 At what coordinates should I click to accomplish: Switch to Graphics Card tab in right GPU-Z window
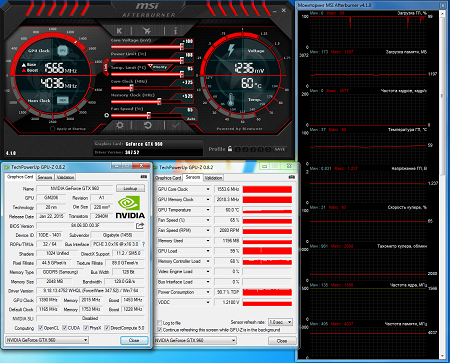click(168, 178)
